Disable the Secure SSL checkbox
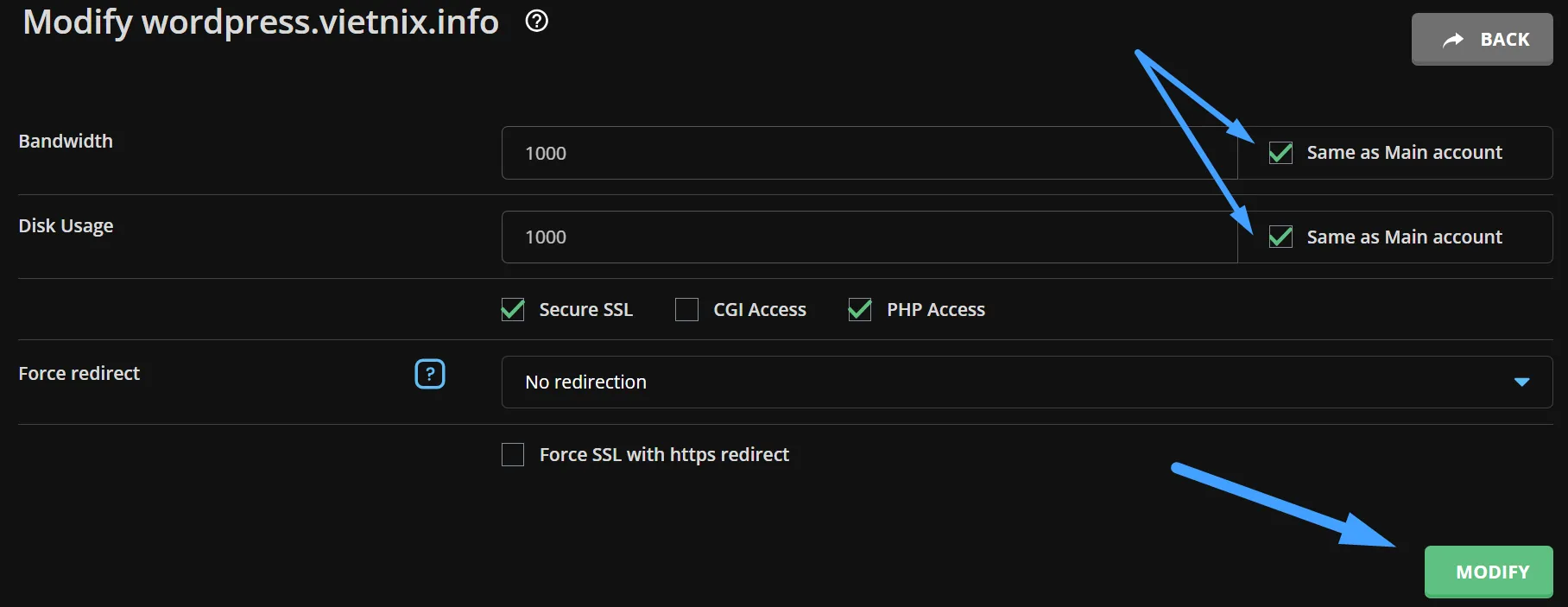 coord(513,309)
